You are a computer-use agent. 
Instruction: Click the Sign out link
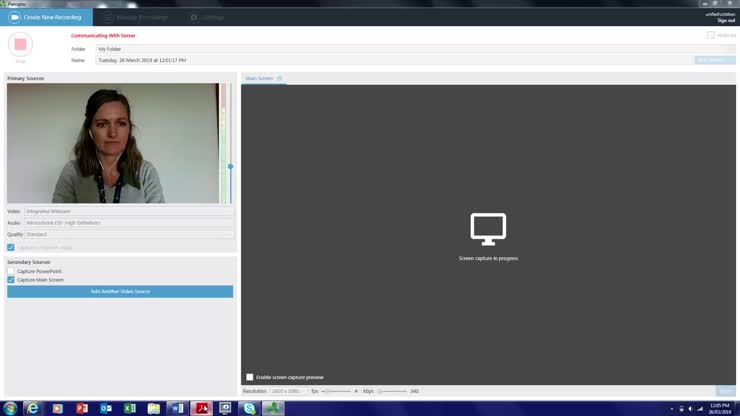pyautogui.click(x=725, y=20)
